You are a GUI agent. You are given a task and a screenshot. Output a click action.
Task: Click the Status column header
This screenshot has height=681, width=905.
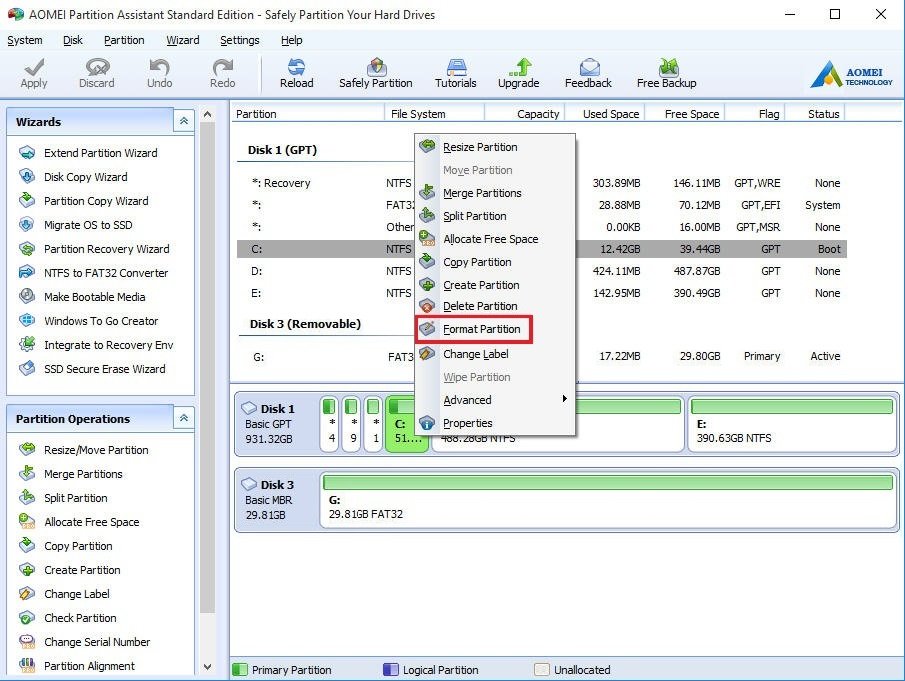click(x=816, y=114)
